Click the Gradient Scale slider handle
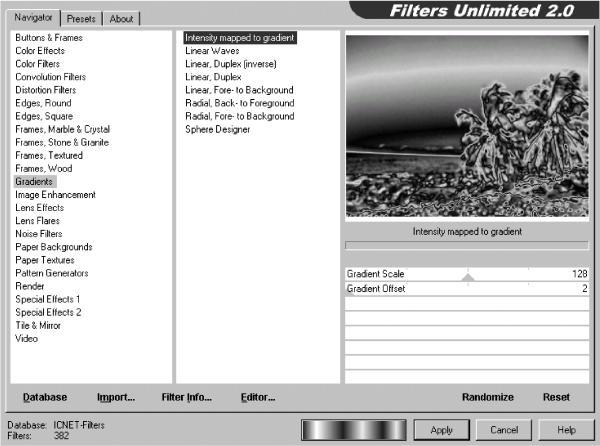The image size is (600, 446). click(468, 277)
